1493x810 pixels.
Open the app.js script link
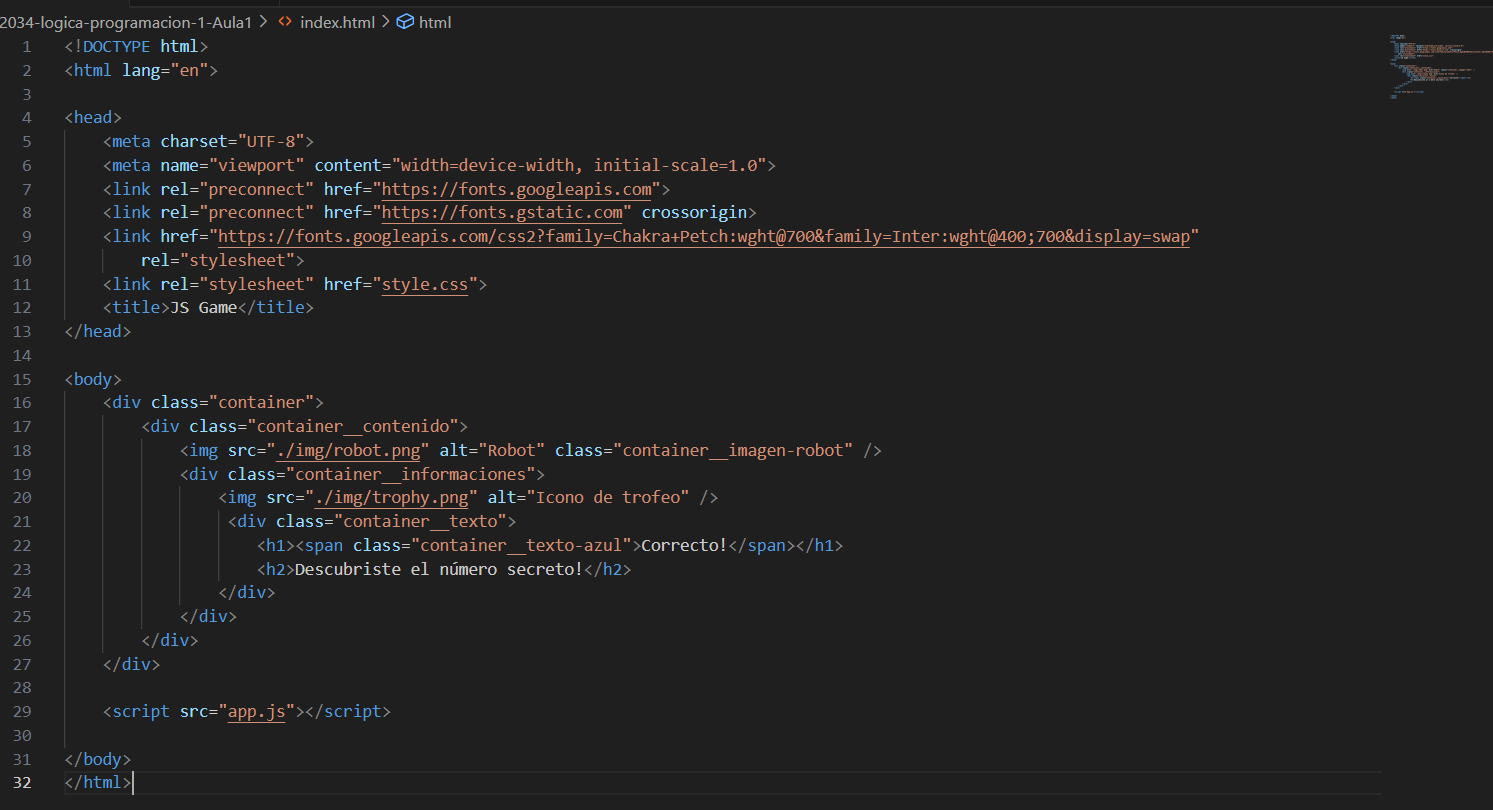(256, 711)
